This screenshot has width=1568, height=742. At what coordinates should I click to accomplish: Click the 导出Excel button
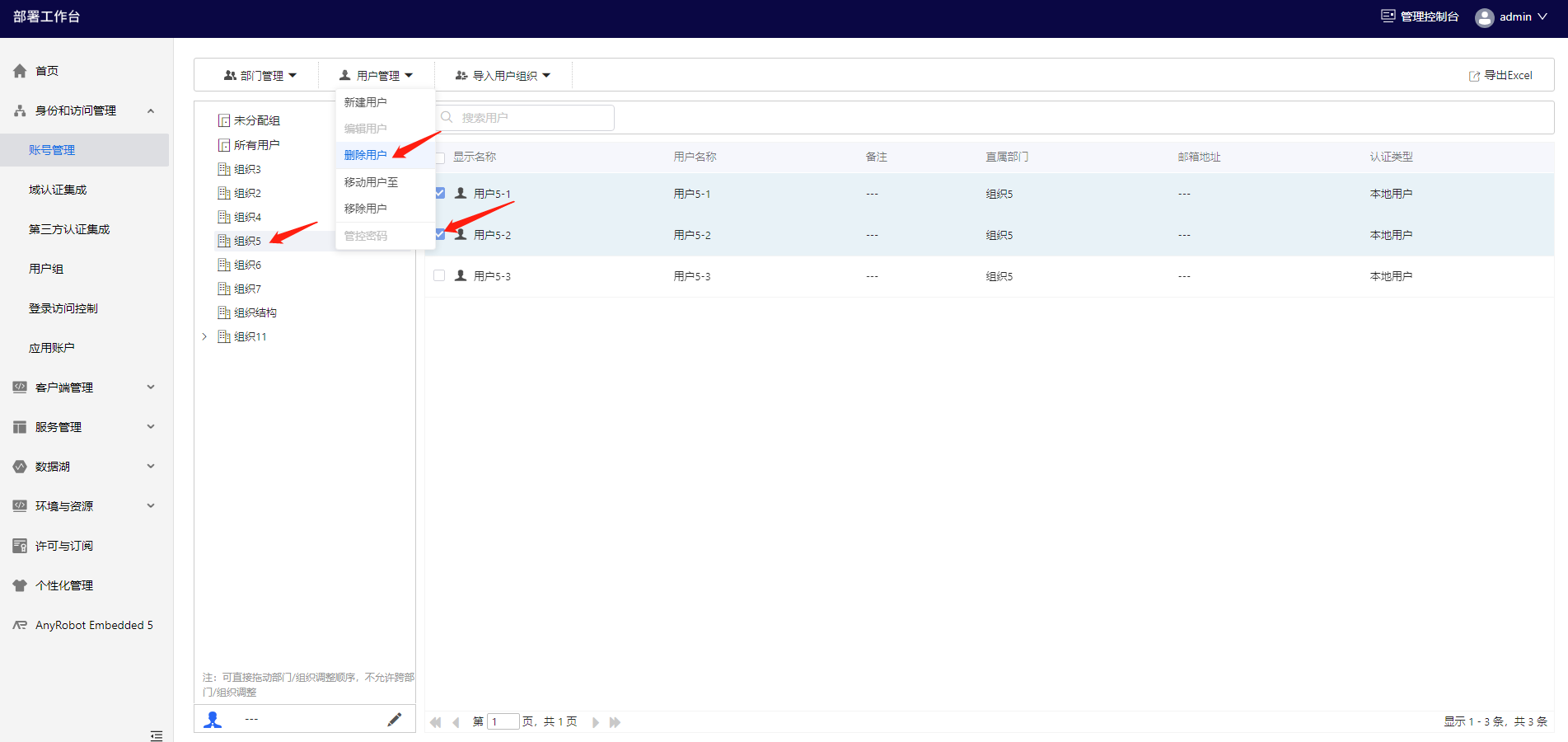tap(1500, 75)
